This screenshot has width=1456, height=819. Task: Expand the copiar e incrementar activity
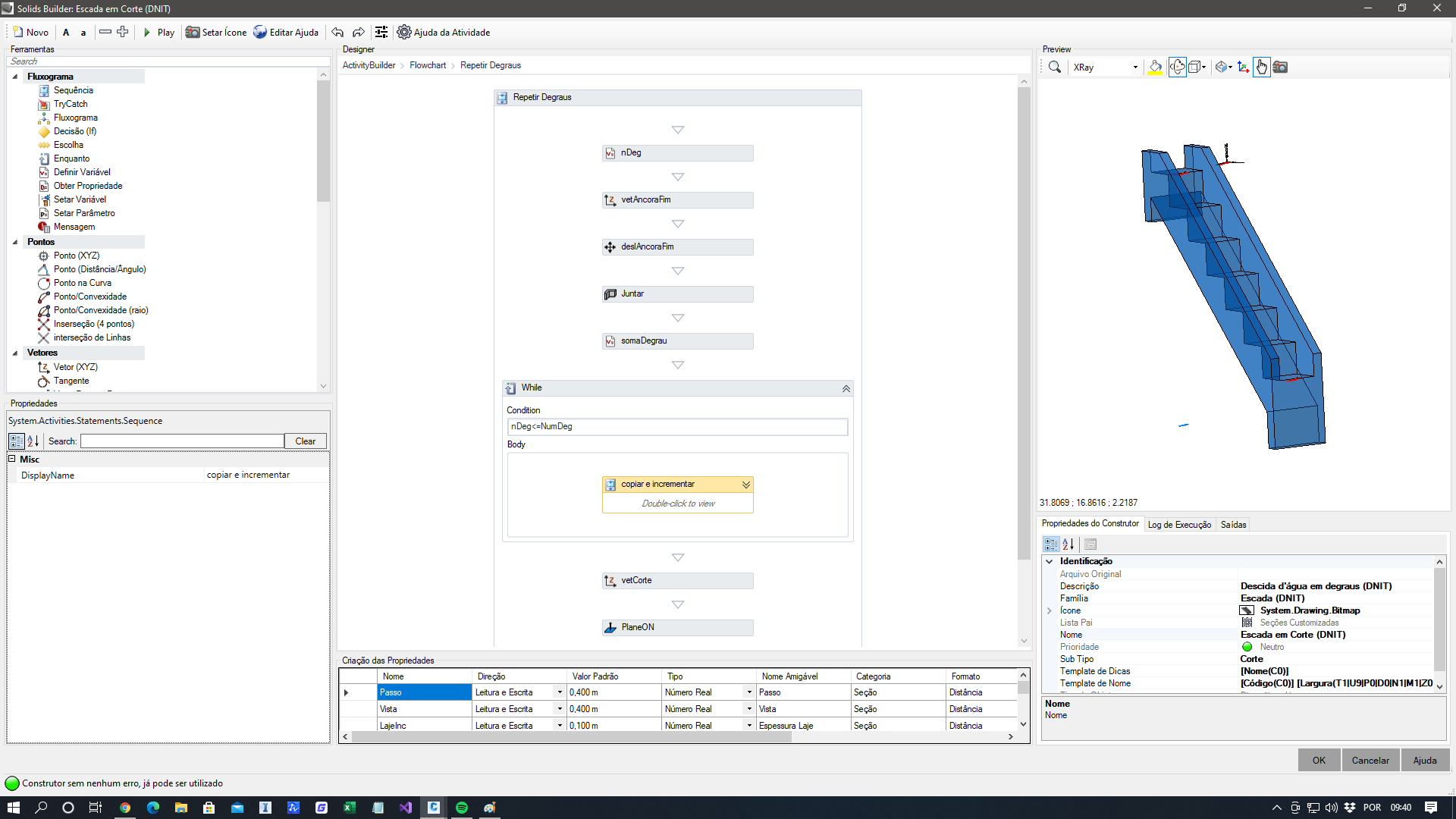pyautogui.click(x=746, y=485)
